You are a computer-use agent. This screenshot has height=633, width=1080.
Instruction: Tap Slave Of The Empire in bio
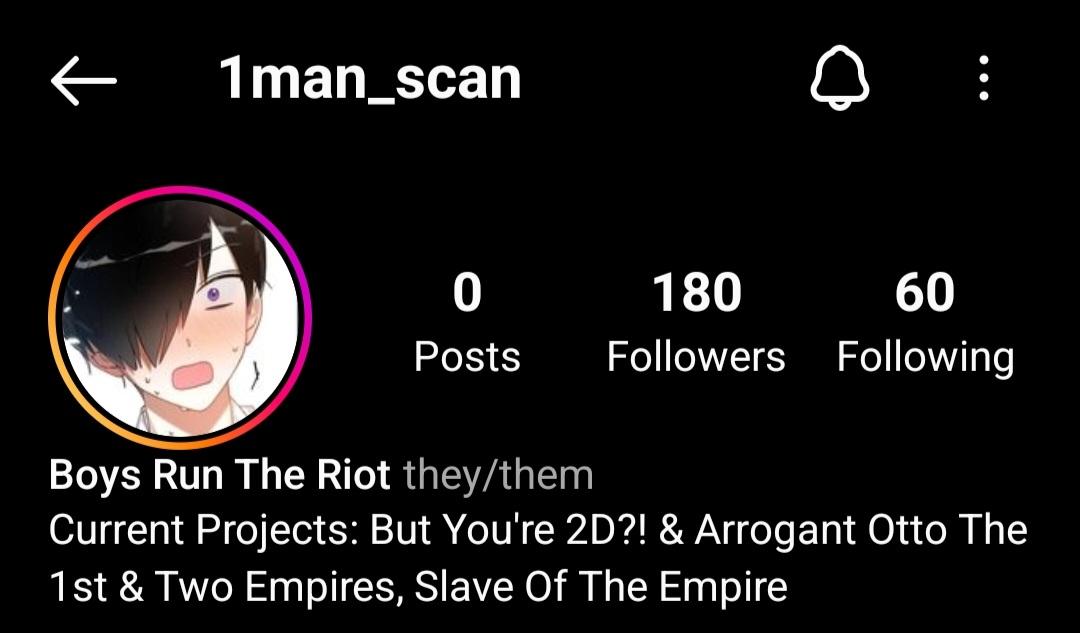(601, 586)
